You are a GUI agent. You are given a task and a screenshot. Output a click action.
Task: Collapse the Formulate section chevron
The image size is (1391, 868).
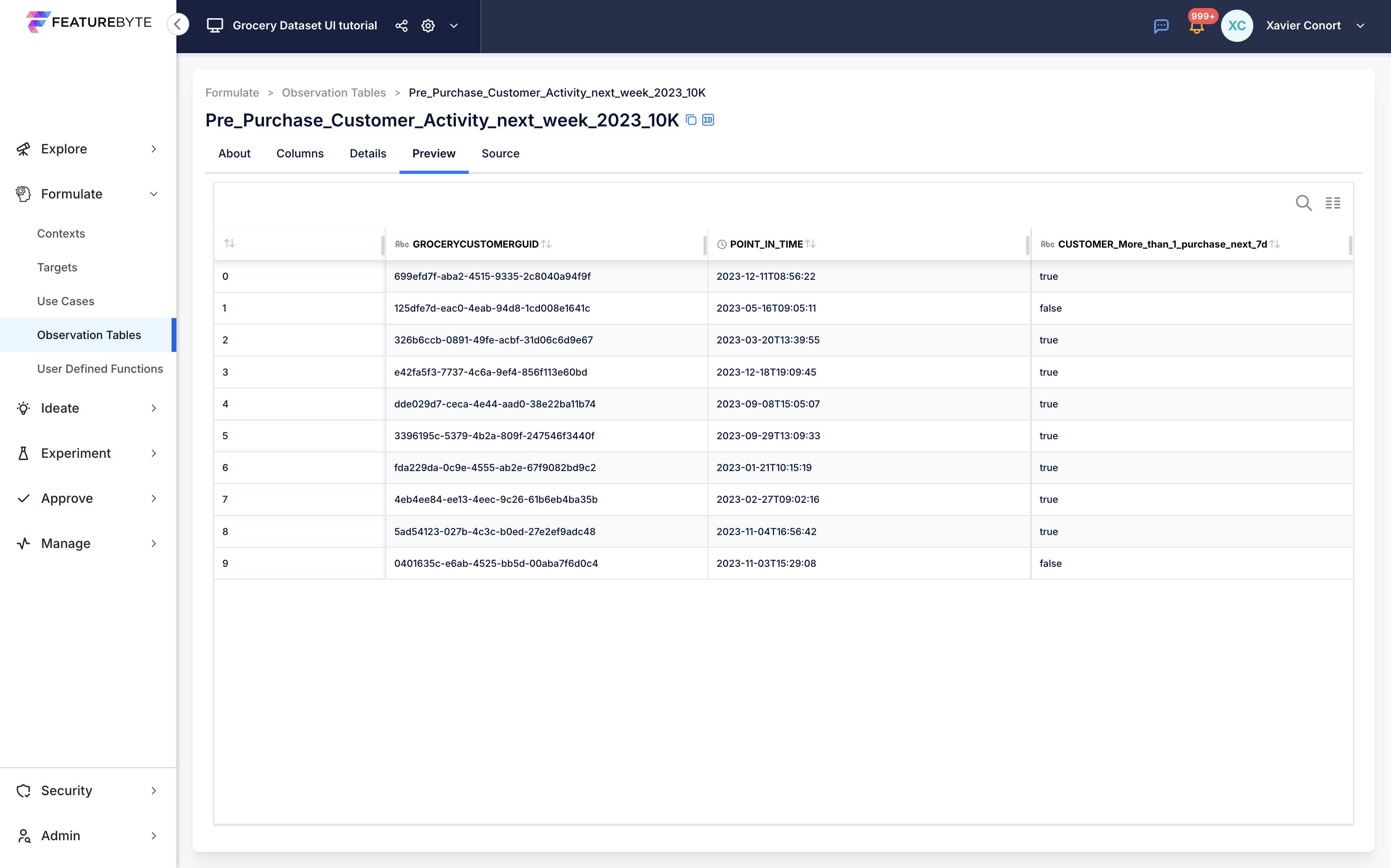pyautogui.click(x=154, y=194)
